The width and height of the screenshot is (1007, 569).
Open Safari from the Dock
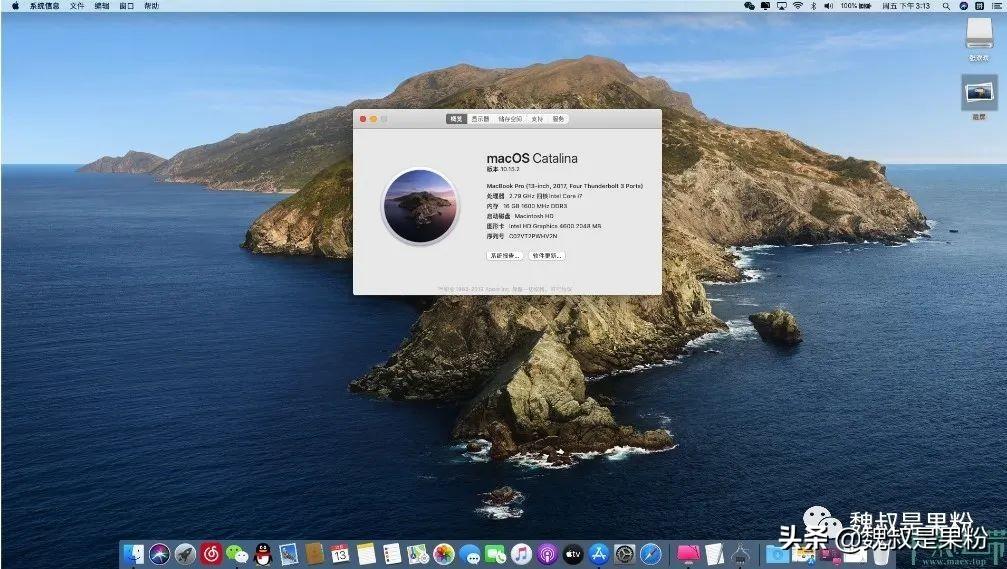(x=651, y=553)
